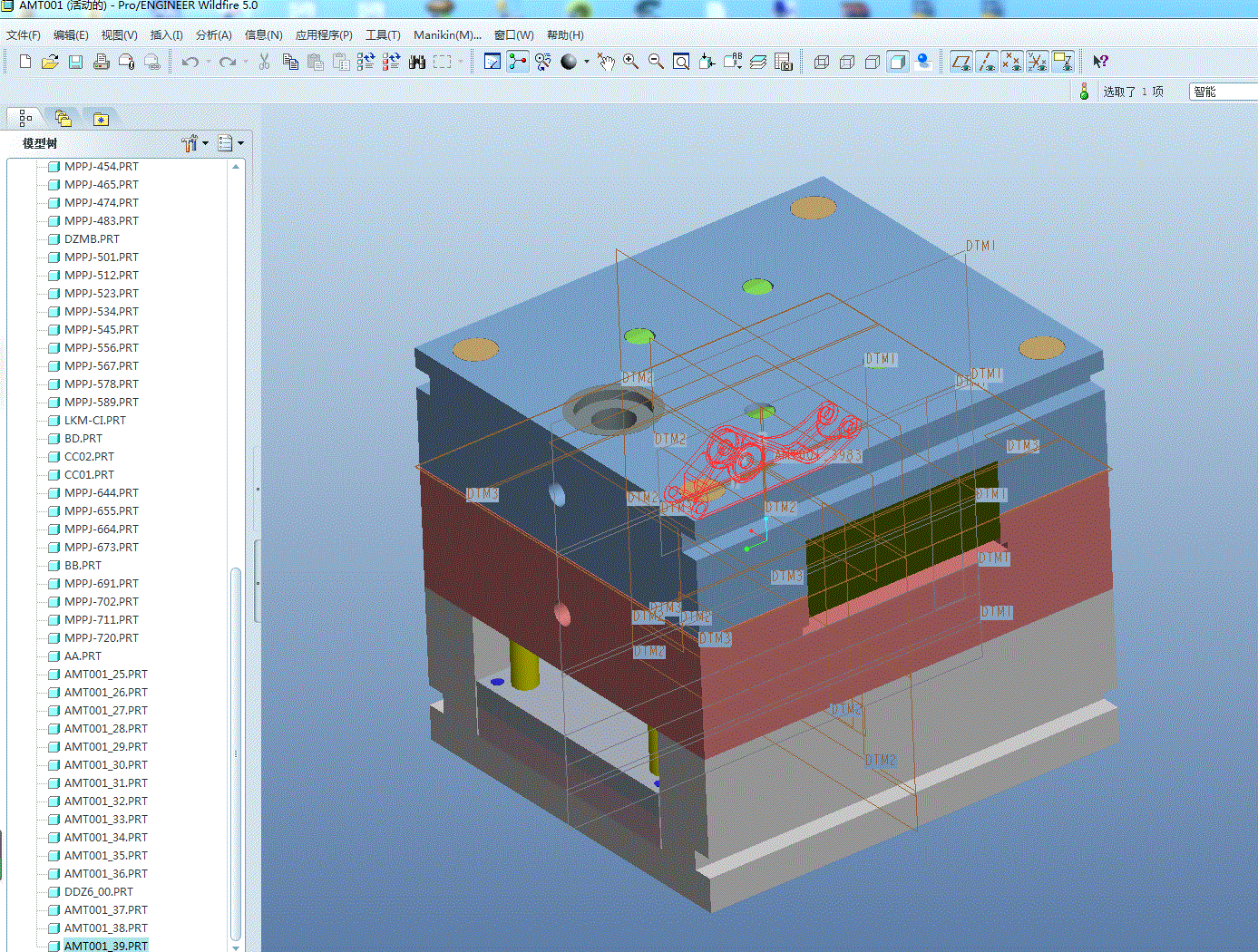Click the Open file folder icon
Viewport: 1258px width, 952px height.
point(51,62)
